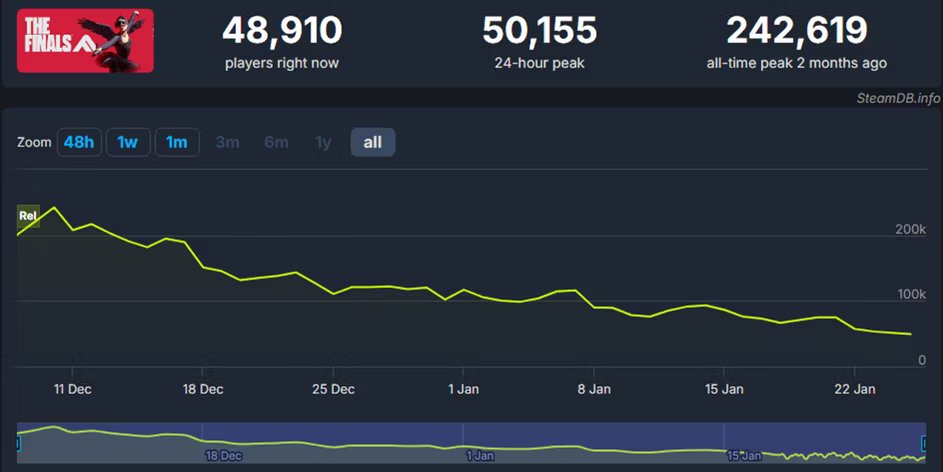Click the 48,910 players right now figure

(282, 30)
